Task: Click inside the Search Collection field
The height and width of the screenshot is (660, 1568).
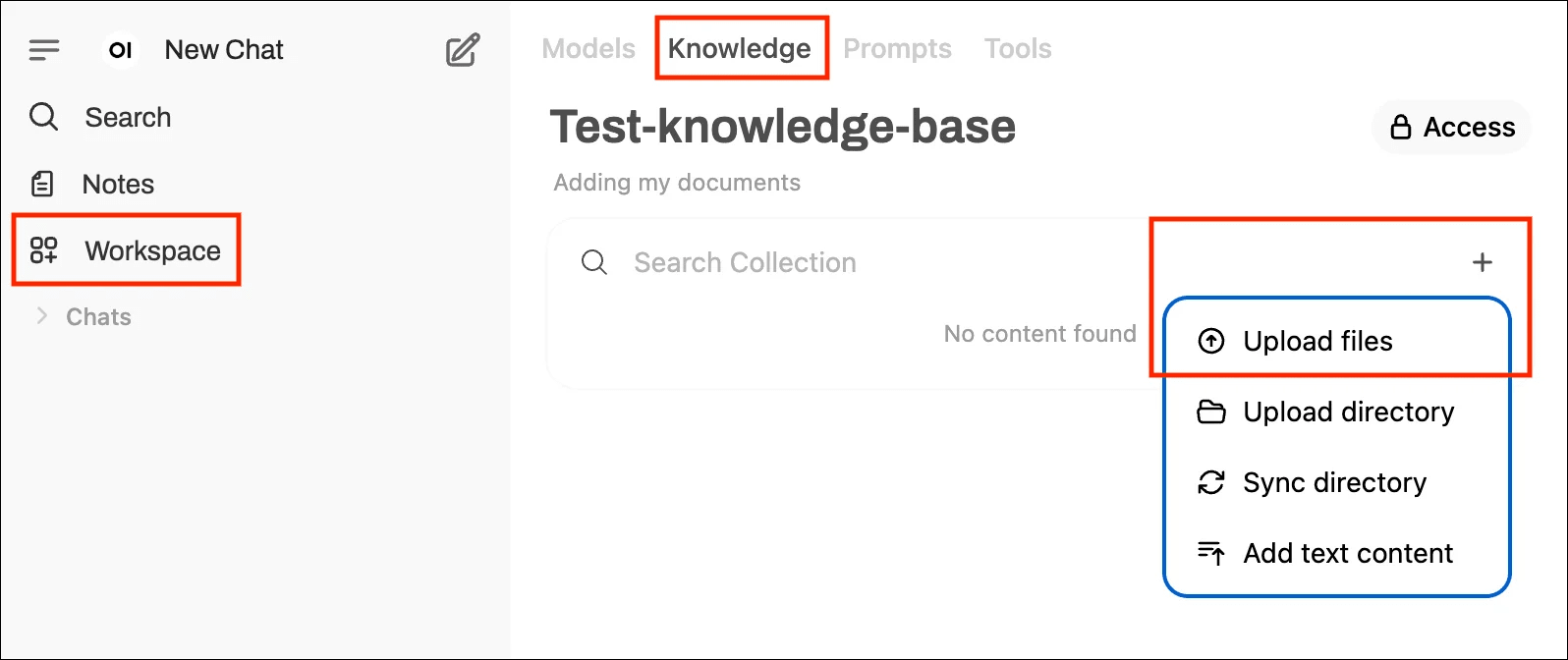Action: pos(745,262)
